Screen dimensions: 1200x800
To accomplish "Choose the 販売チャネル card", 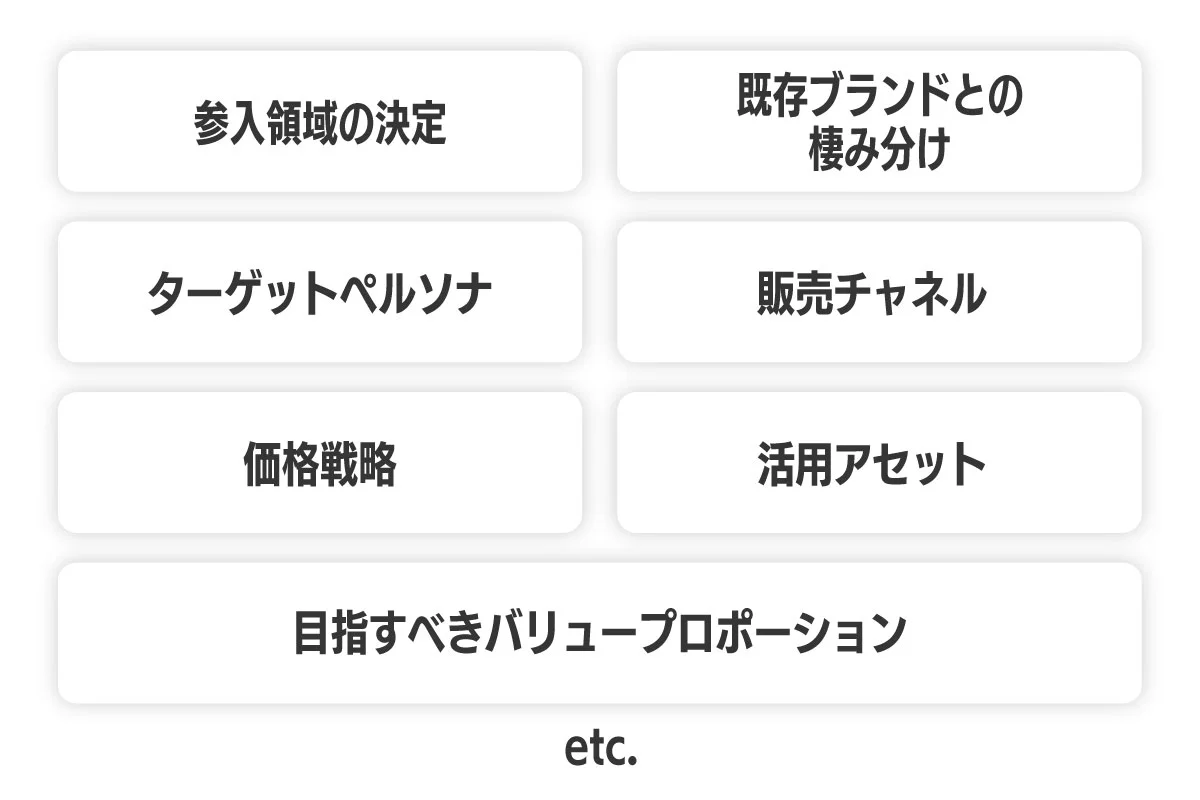I will [879, 292].
